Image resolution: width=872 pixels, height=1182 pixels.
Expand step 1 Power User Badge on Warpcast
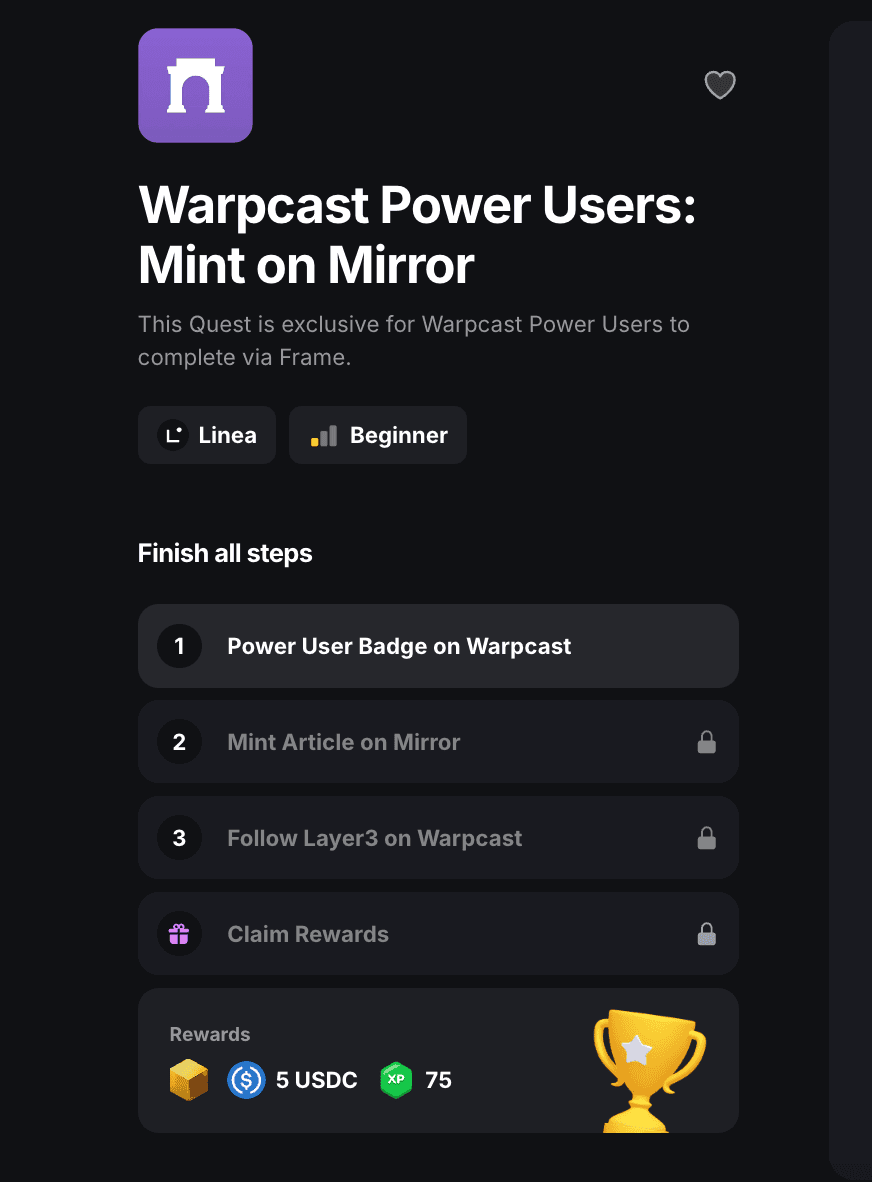pos(438,646)
